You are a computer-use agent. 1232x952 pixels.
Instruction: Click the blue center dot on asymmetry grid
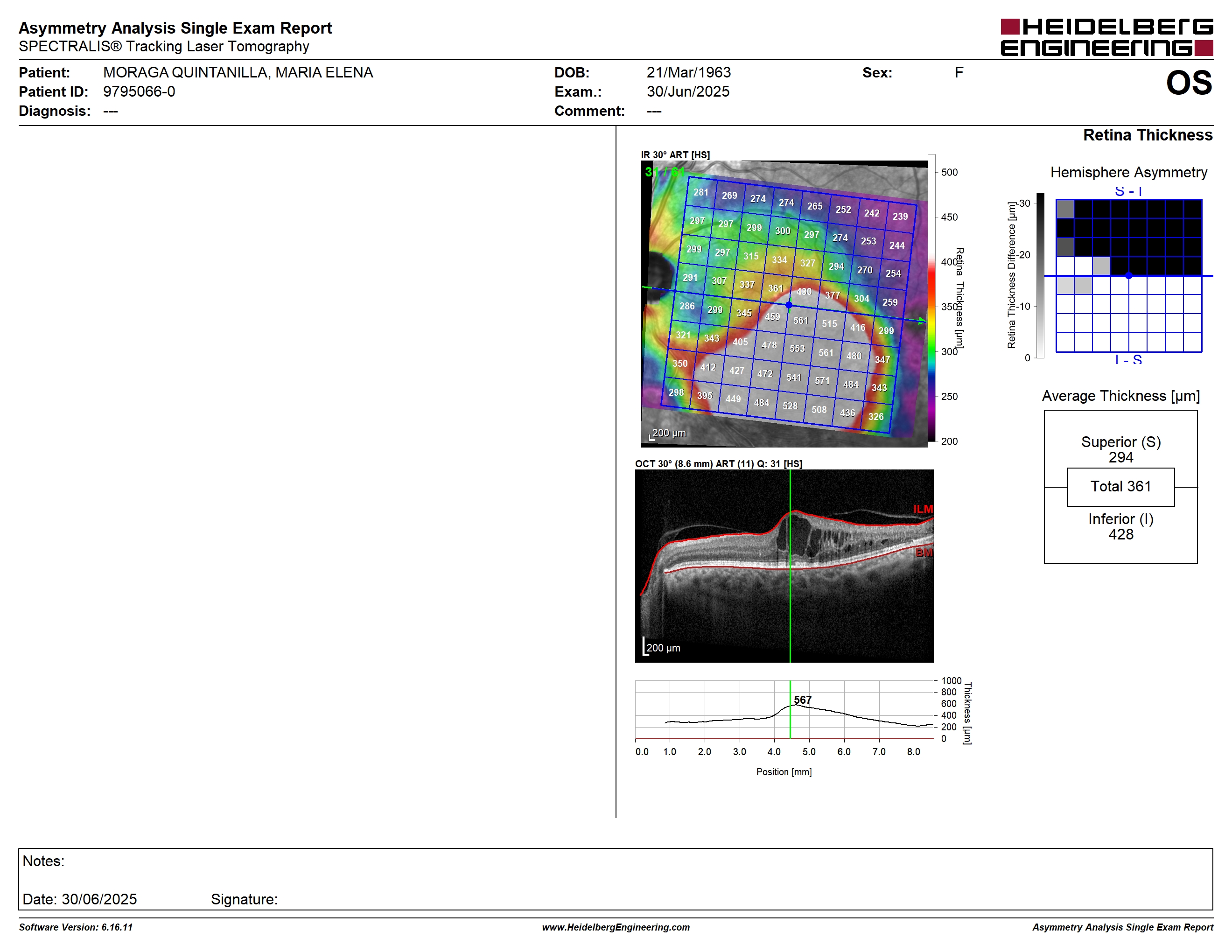click(x=1129, y=276)
